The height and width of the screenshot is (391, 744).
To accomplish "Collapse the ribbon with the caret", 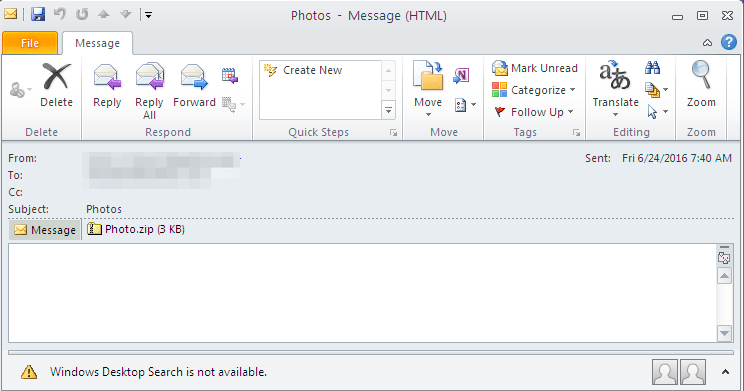I will click(x=707, y=43).
